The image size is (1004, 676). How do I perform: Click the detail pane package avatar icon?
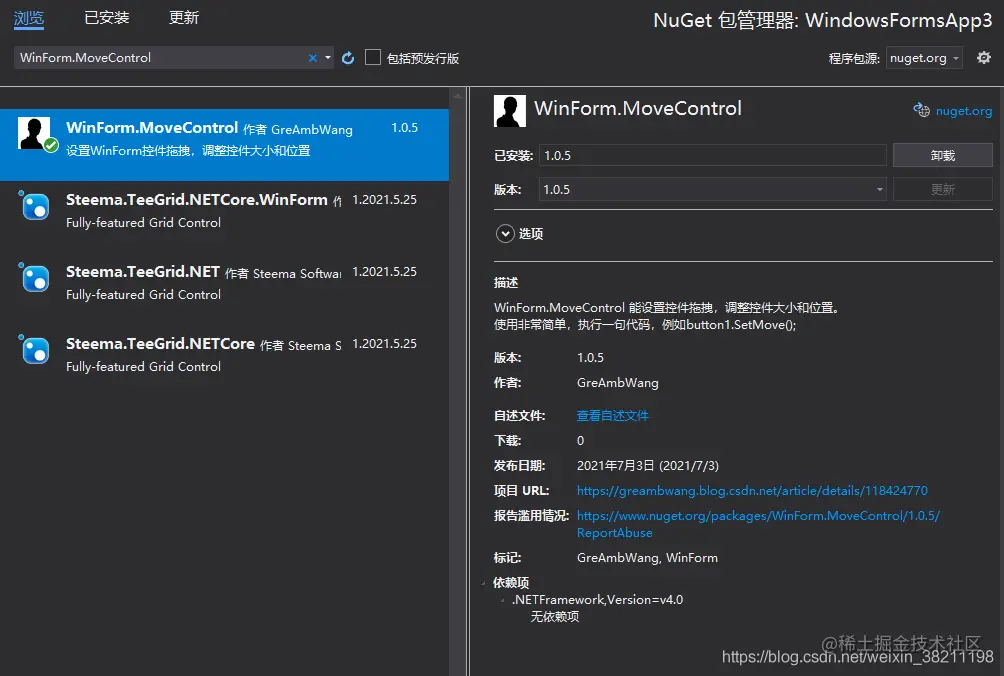[510, 111]
